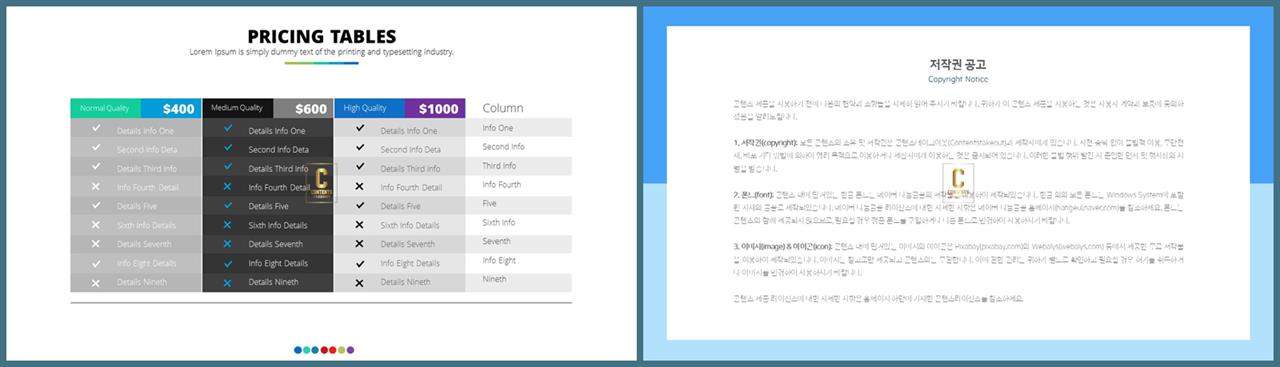Click the cross beside Normal Quality Sixth Info Details
Viewport: 1280px width, 367px height.
coord(96,224)
